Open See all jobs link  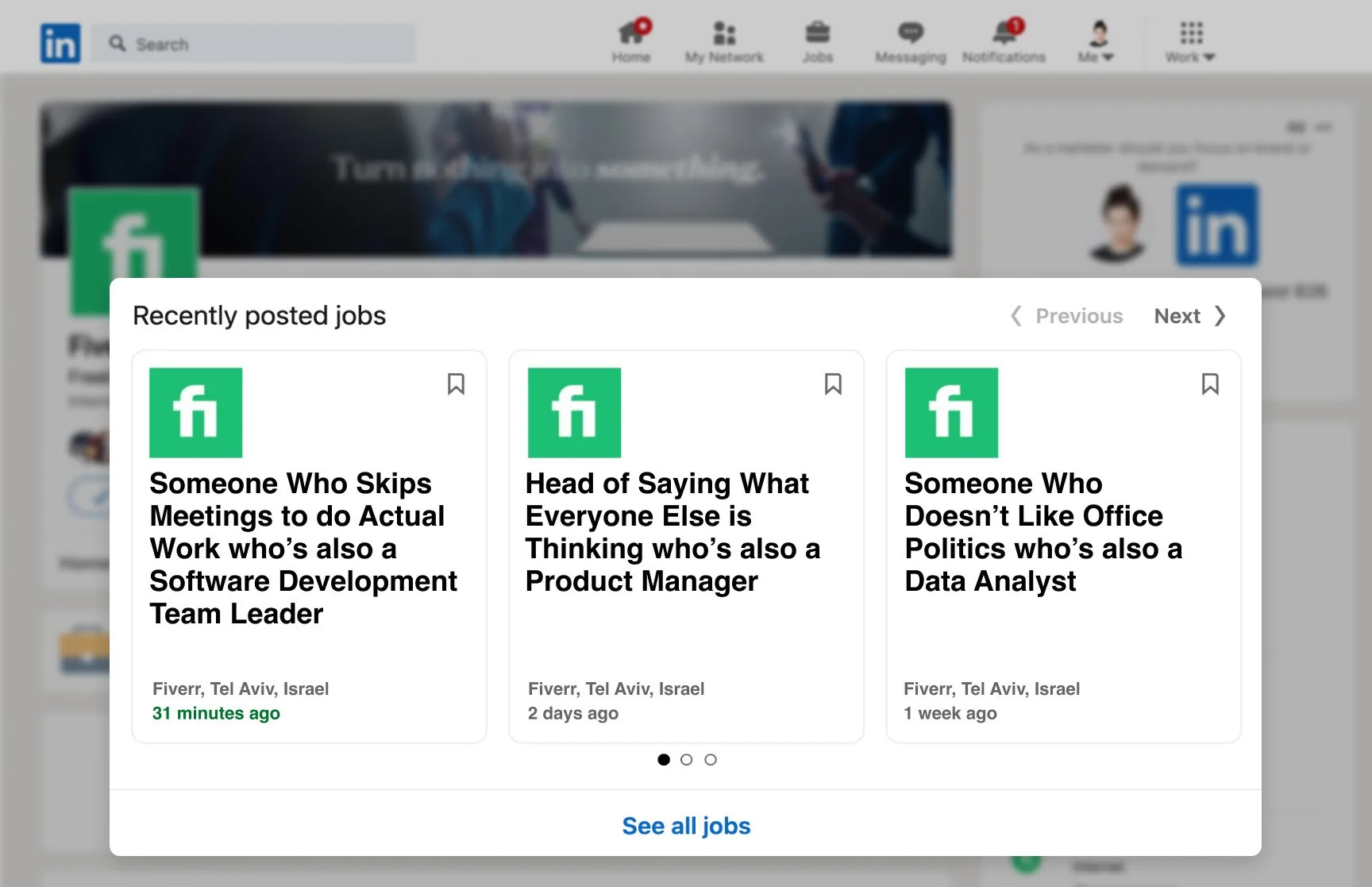click(x=686, y=826)
